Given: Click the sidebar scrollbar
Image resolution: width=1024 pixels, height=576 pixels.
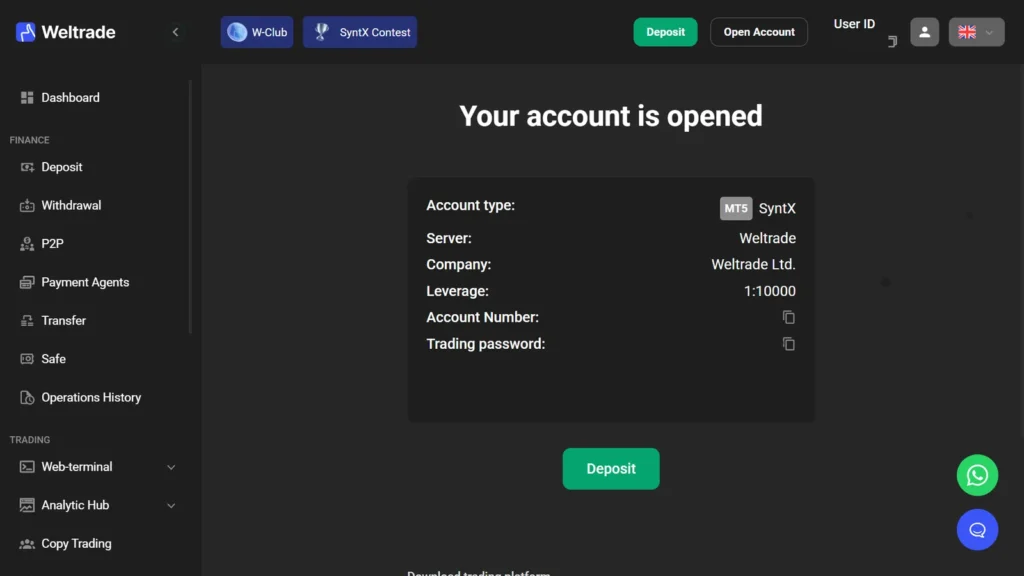Looking at the screenshot, I should tap(190, 206).
